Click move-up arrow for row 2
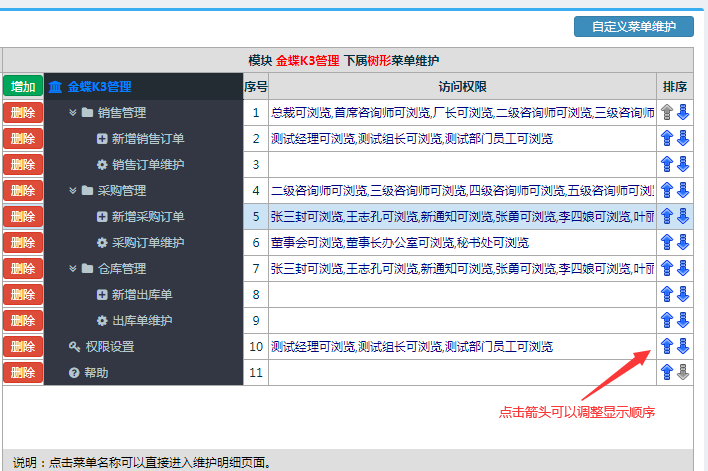 click(667, 138)
